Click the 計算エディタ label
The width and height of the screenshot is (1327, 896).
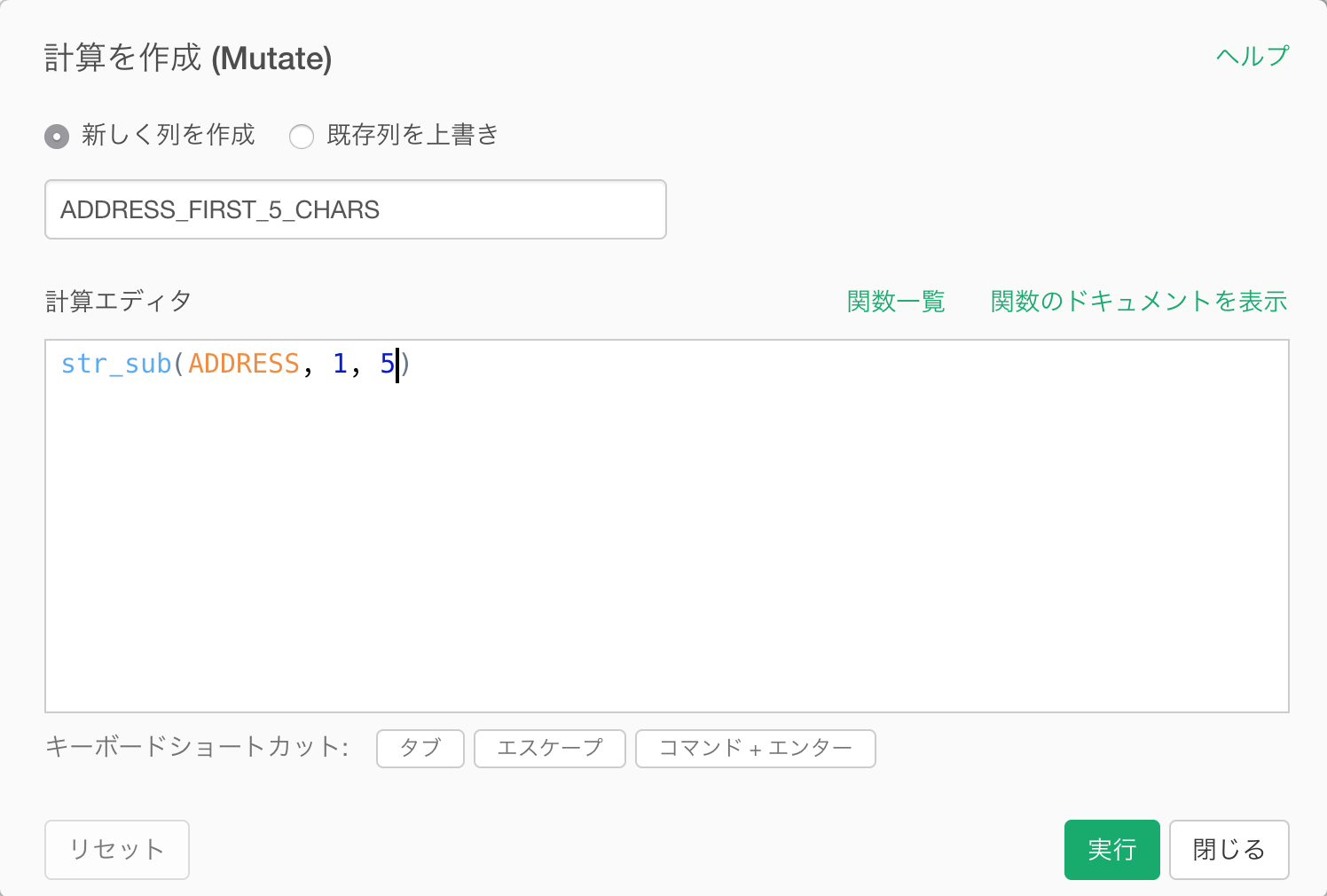pyautogui.click(x=118, y=302)
